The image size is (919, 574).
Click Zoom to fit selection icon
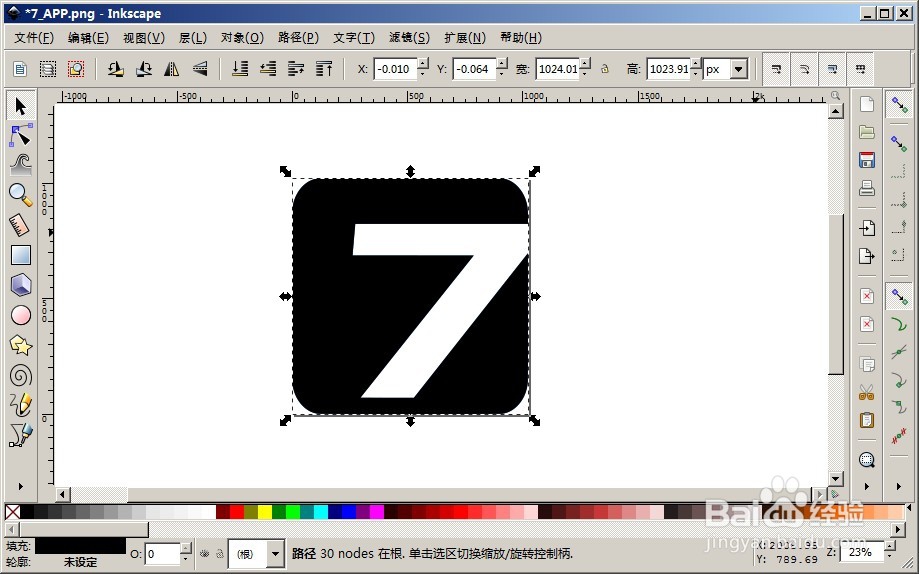pos(867,460)
